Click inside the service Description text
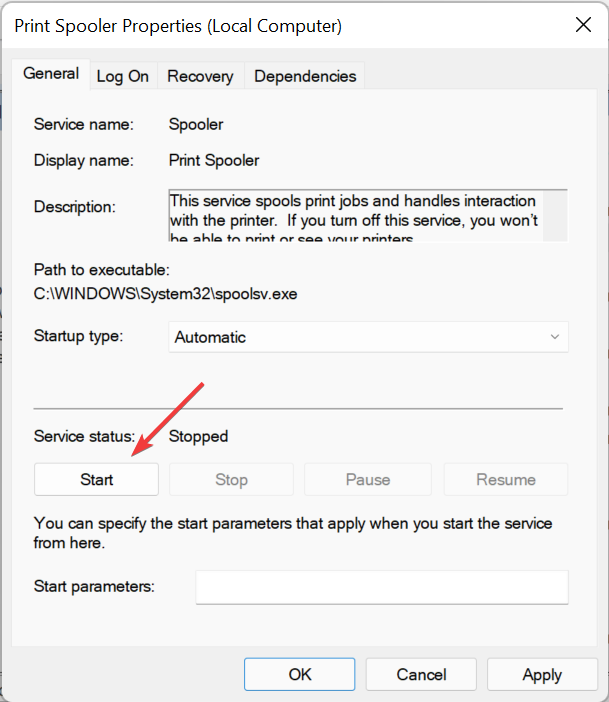The height and width of the screenshot is (702, 609). pos(356,216)
